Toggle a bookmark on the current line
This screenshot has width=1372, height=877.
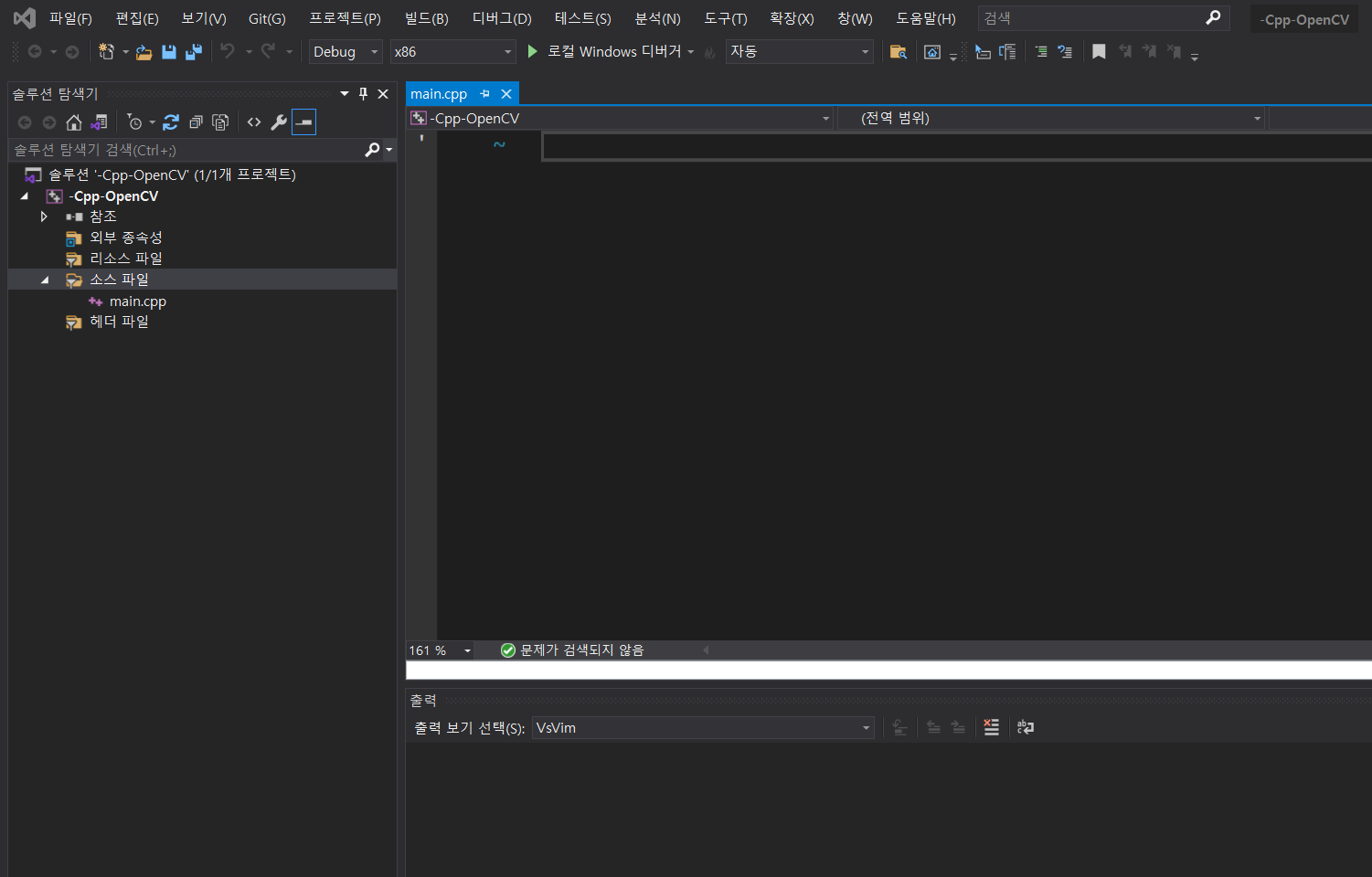(1099, 52)
